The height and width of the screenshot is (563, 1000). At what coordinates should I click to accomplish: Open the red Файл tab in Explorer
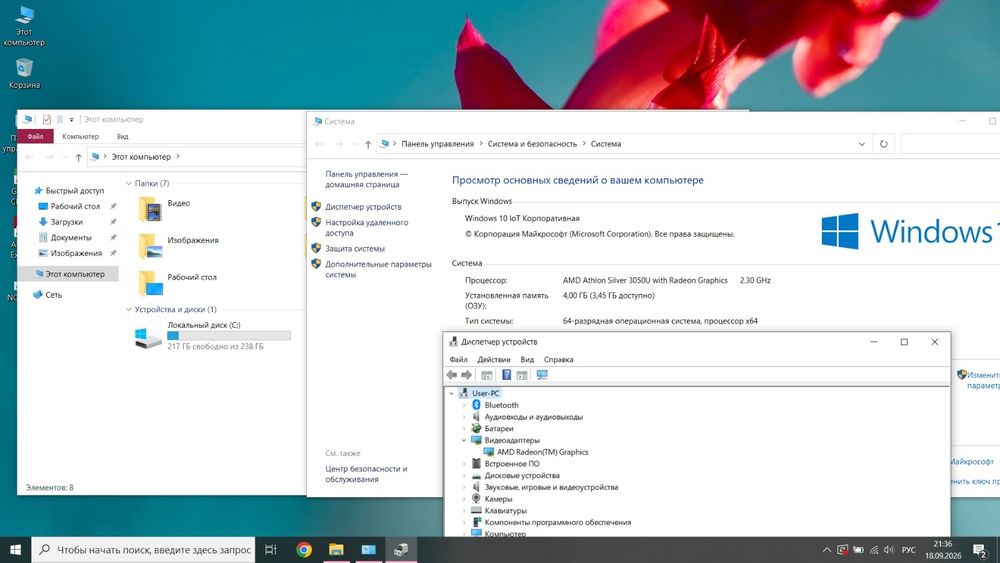point(36,136)
